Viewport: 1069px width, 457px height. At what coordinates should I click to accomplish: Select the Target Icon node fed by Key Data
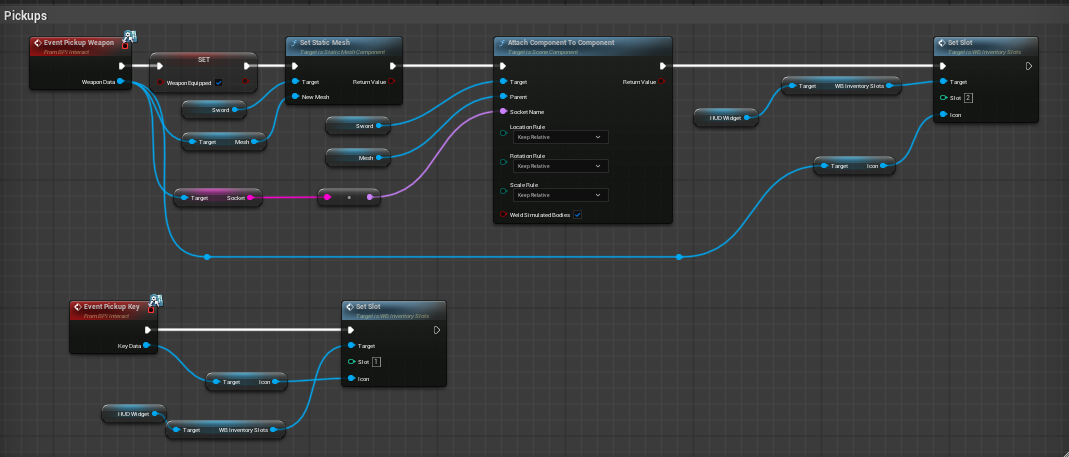pyautogui.click(x=246, y=382)
